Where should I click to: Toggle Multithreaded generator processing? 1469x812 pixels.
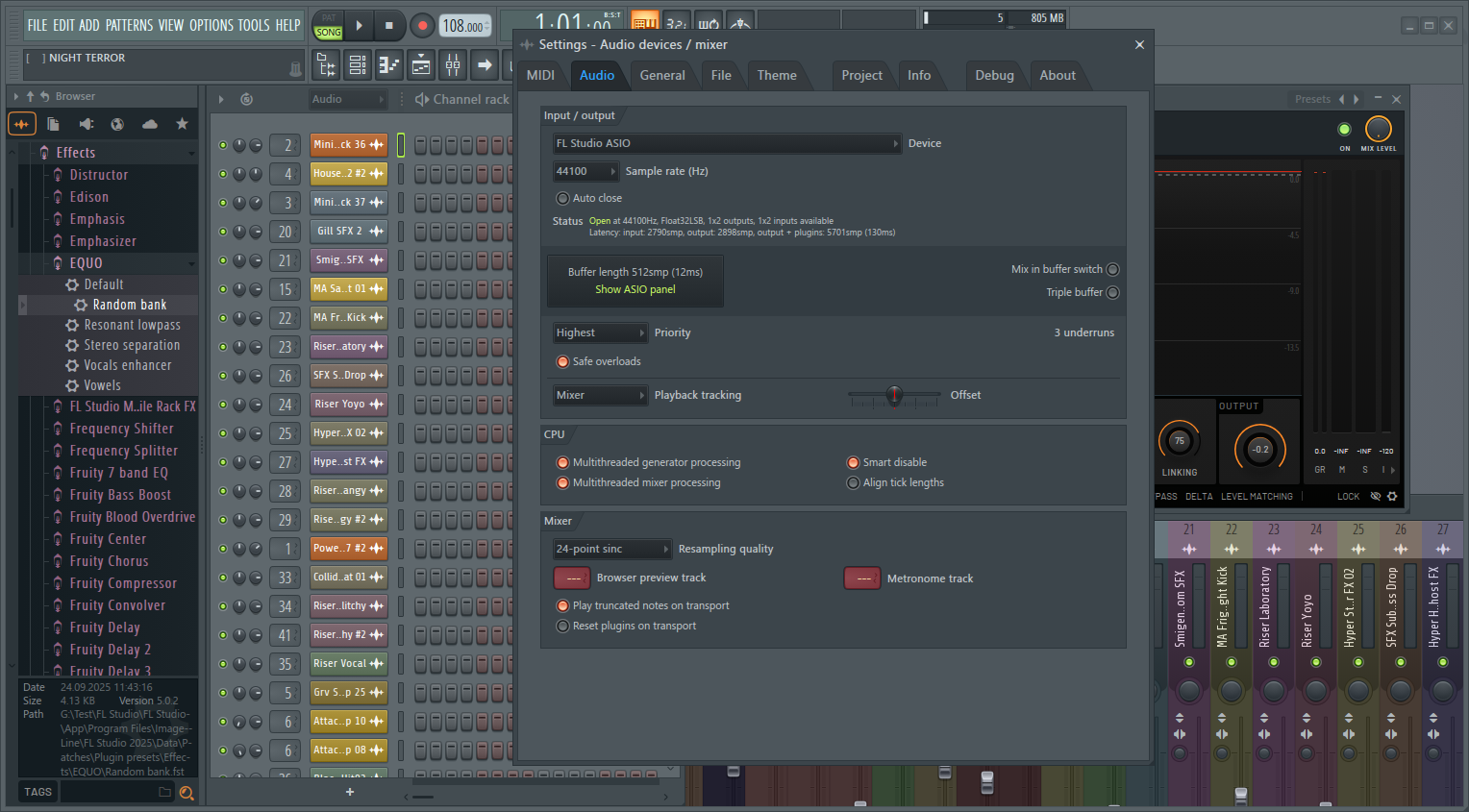point(563,463)
